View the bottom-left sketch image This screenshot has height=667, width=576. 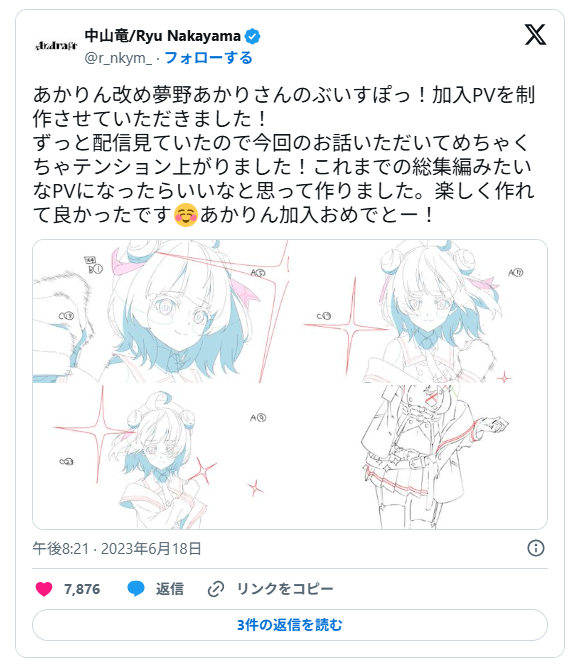tap(161, 457)
